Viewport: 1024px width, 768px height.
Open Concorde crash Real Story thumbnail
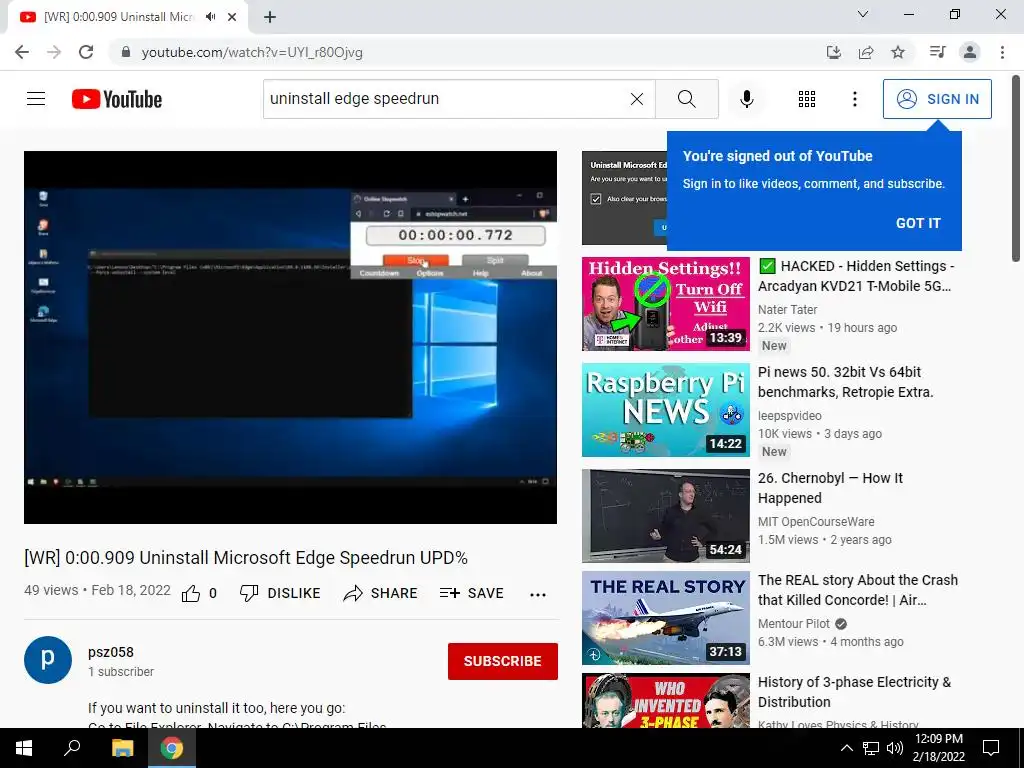point(665,618)
